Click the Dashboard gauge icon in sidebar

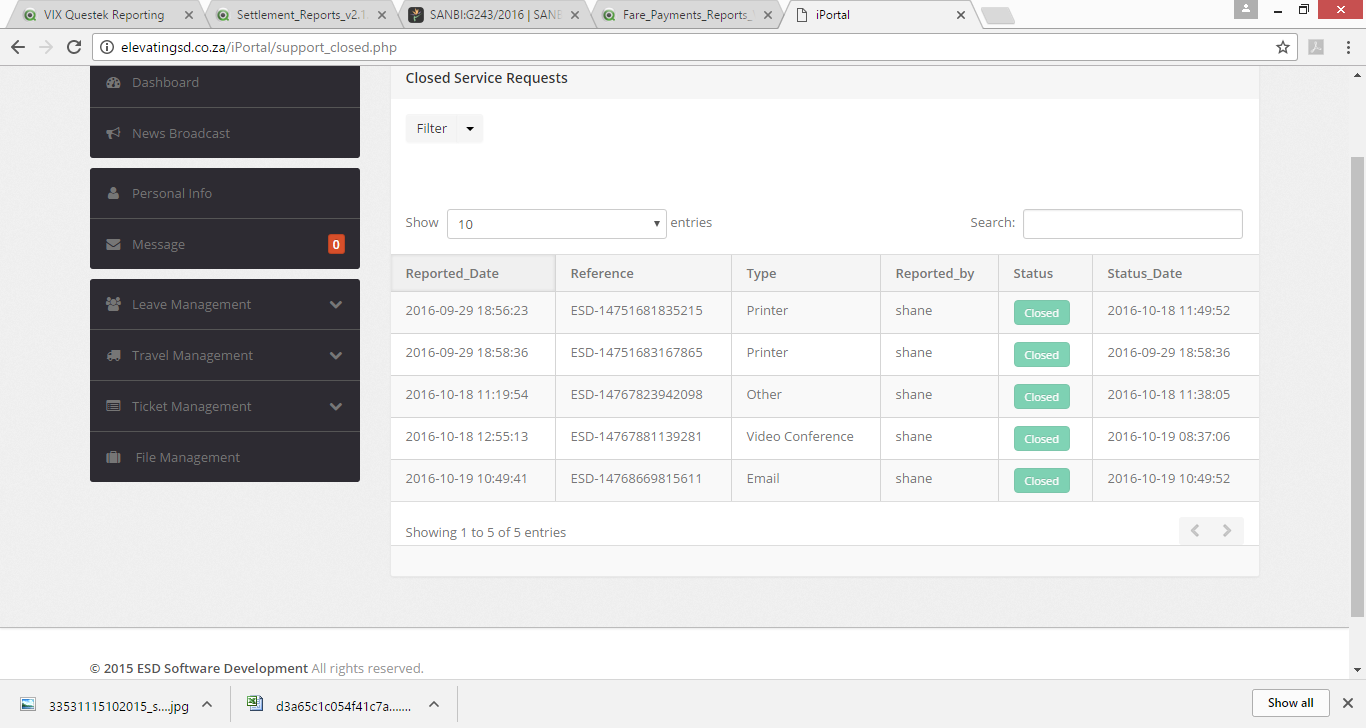[113, 83]
